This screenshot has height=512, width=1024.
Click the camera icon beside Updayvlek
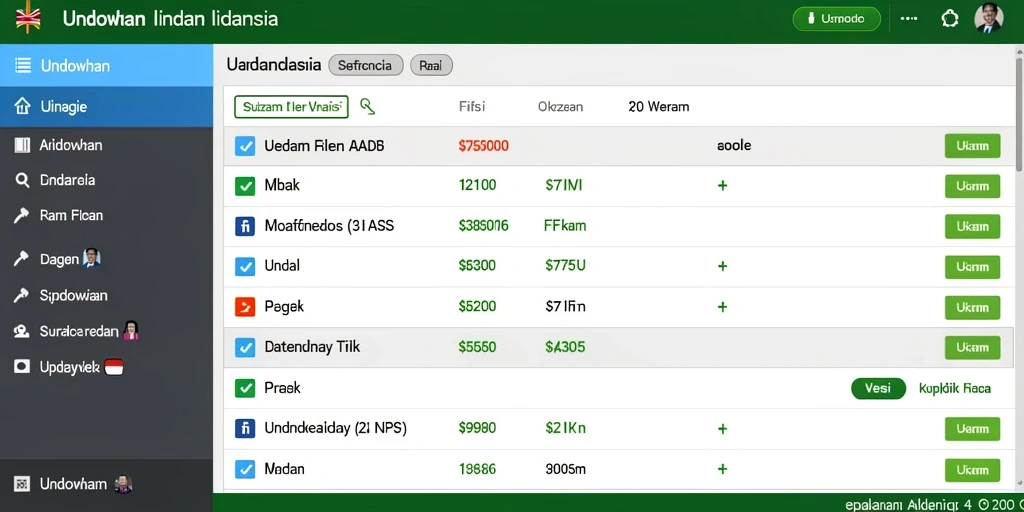click(x=22, y=367)
